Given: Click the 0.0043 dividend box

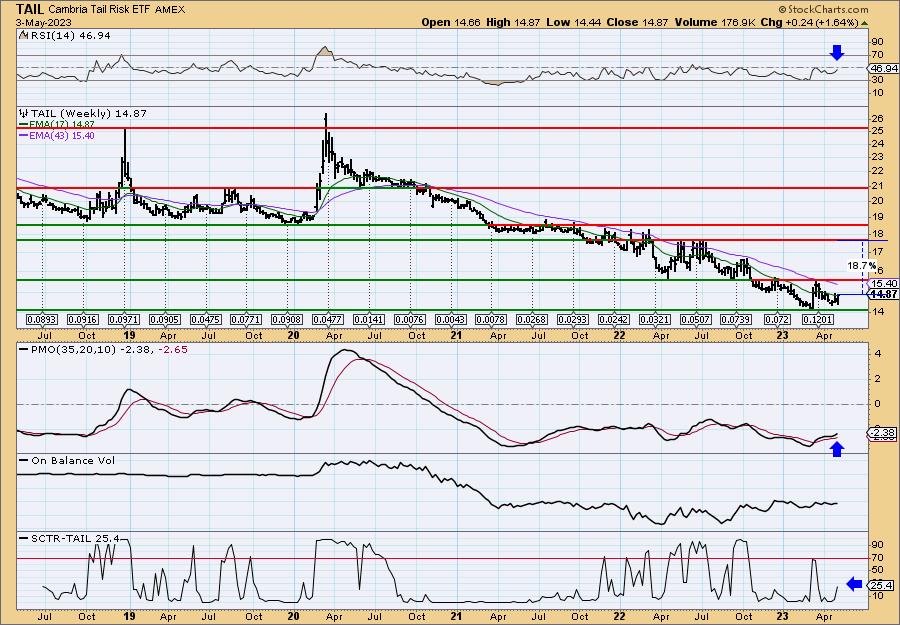Looking at the screenshot, I should 451,319.
